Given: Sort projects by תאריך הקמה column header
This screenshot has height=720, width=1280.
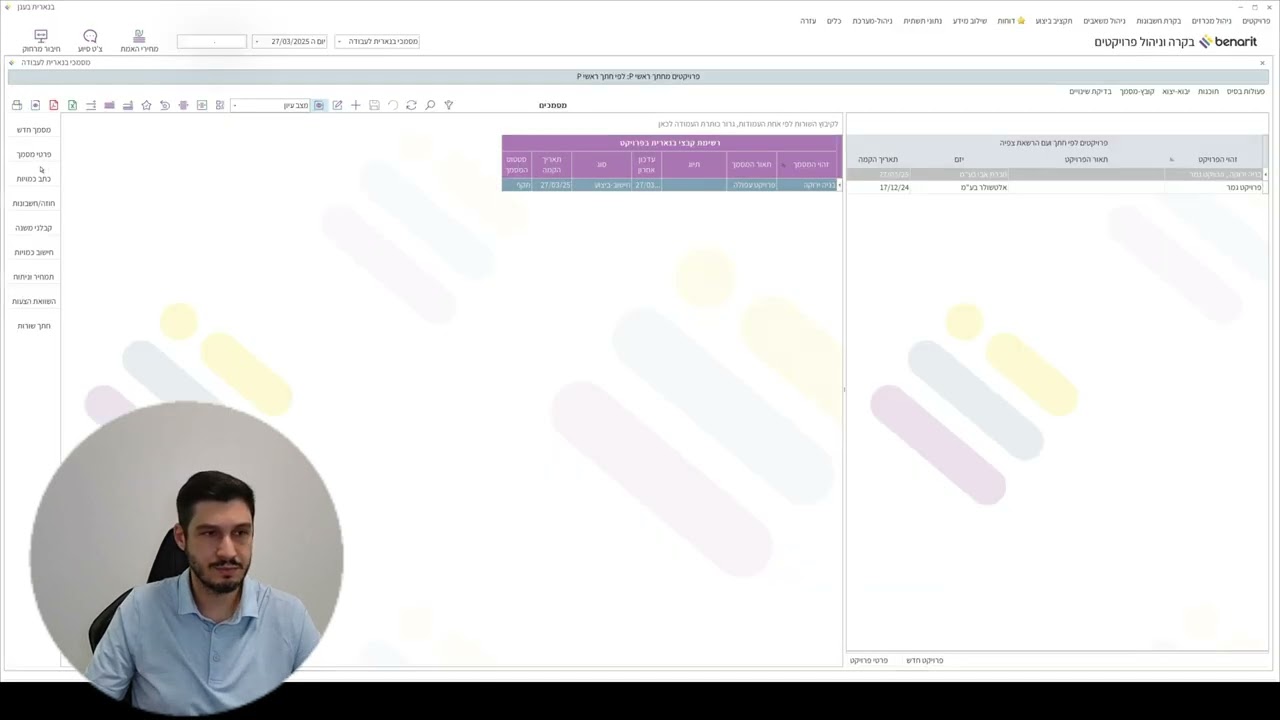Looking at the screenshot, I should [x=878, y=159].
